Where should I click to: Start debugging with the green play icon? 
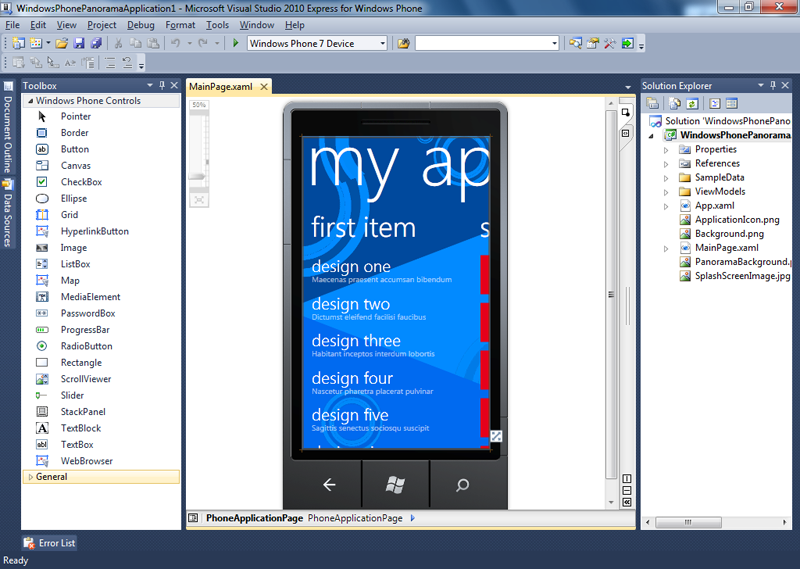pyautogui.click(x=235, y=43)
